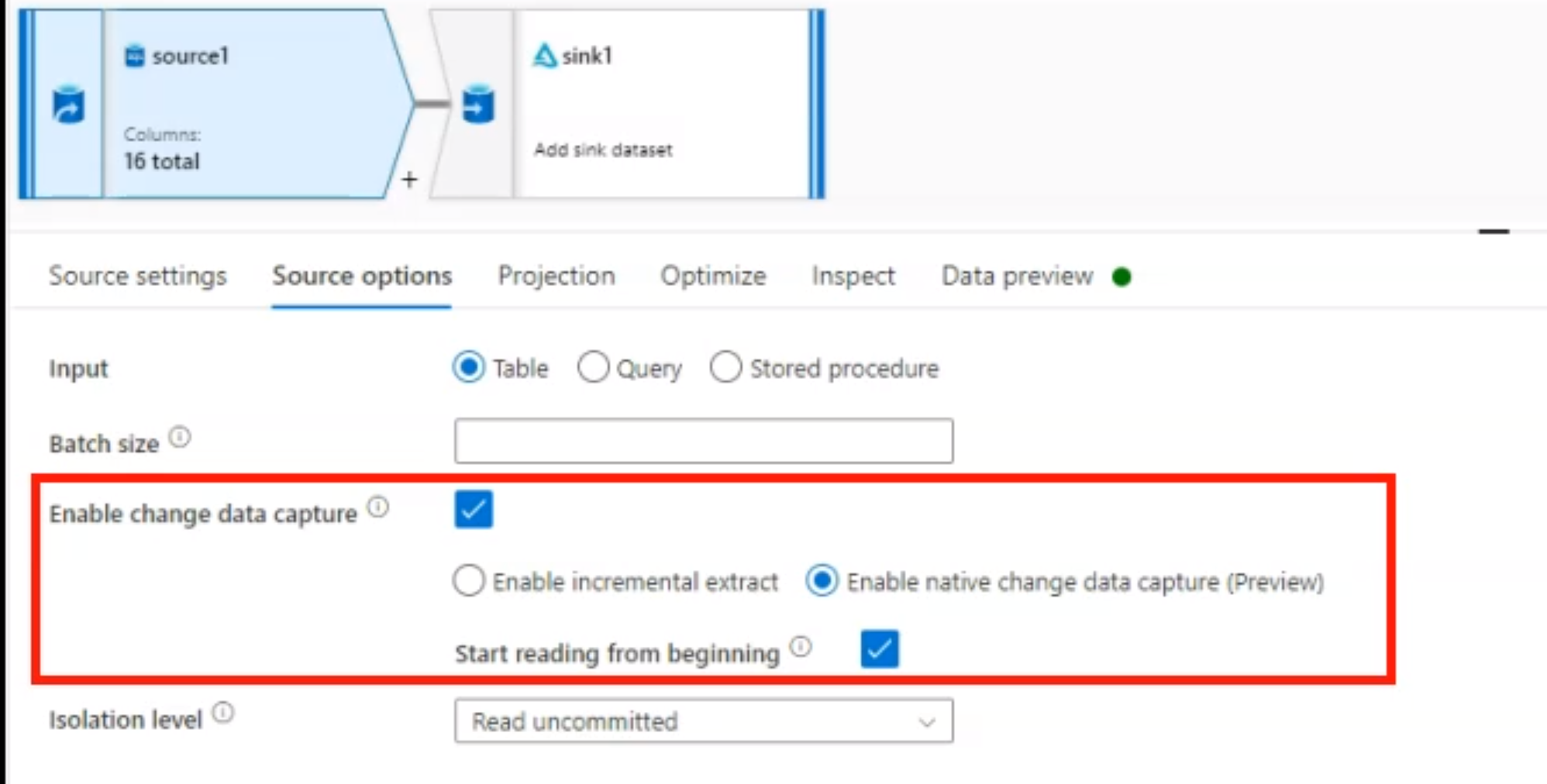
Task: Uncheck Start reading from beginning
Action: point(879,649)
